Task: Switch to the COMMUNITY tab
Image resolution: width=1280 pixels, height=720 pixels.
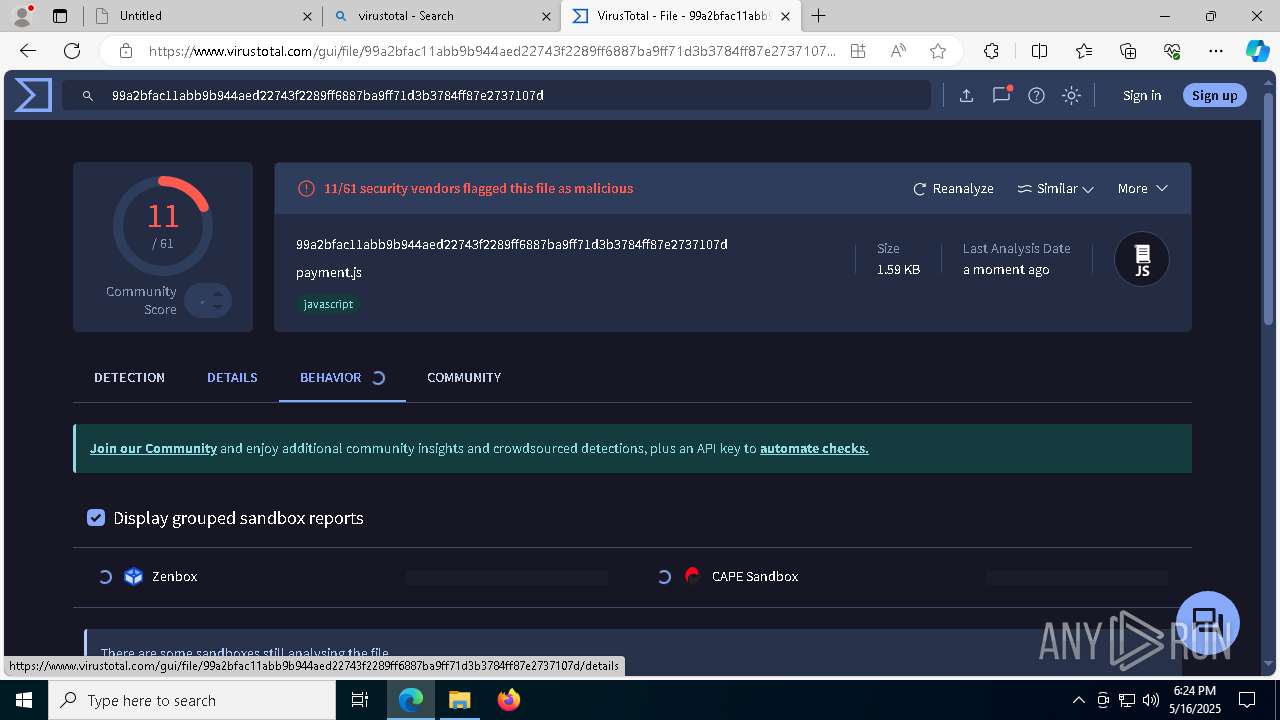Action: pyautogui.click(x=464, y=377)
